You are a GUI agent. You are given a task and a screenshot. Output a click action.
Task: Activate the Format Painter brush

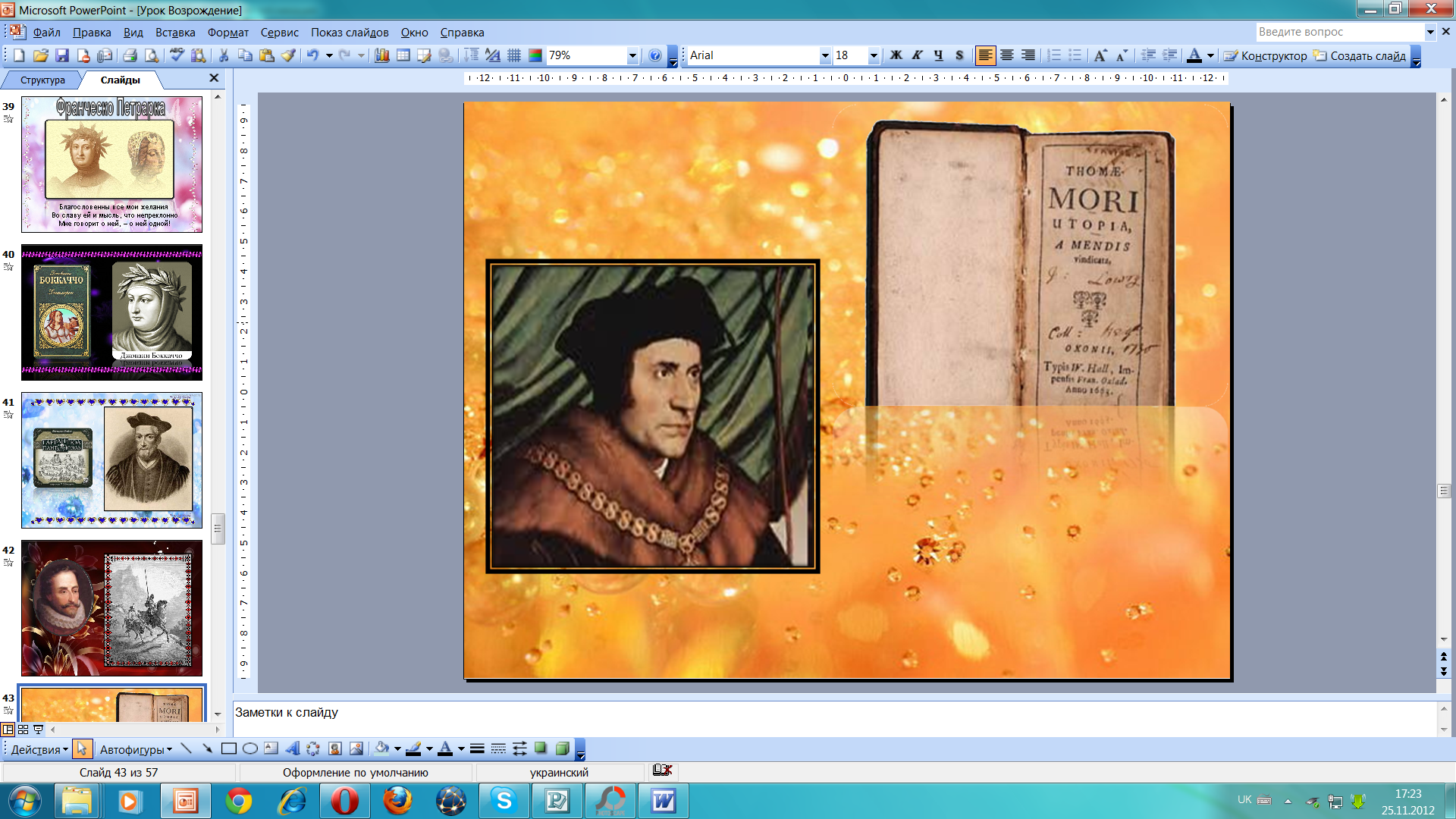pyautogui.click(x=288, y=55)
